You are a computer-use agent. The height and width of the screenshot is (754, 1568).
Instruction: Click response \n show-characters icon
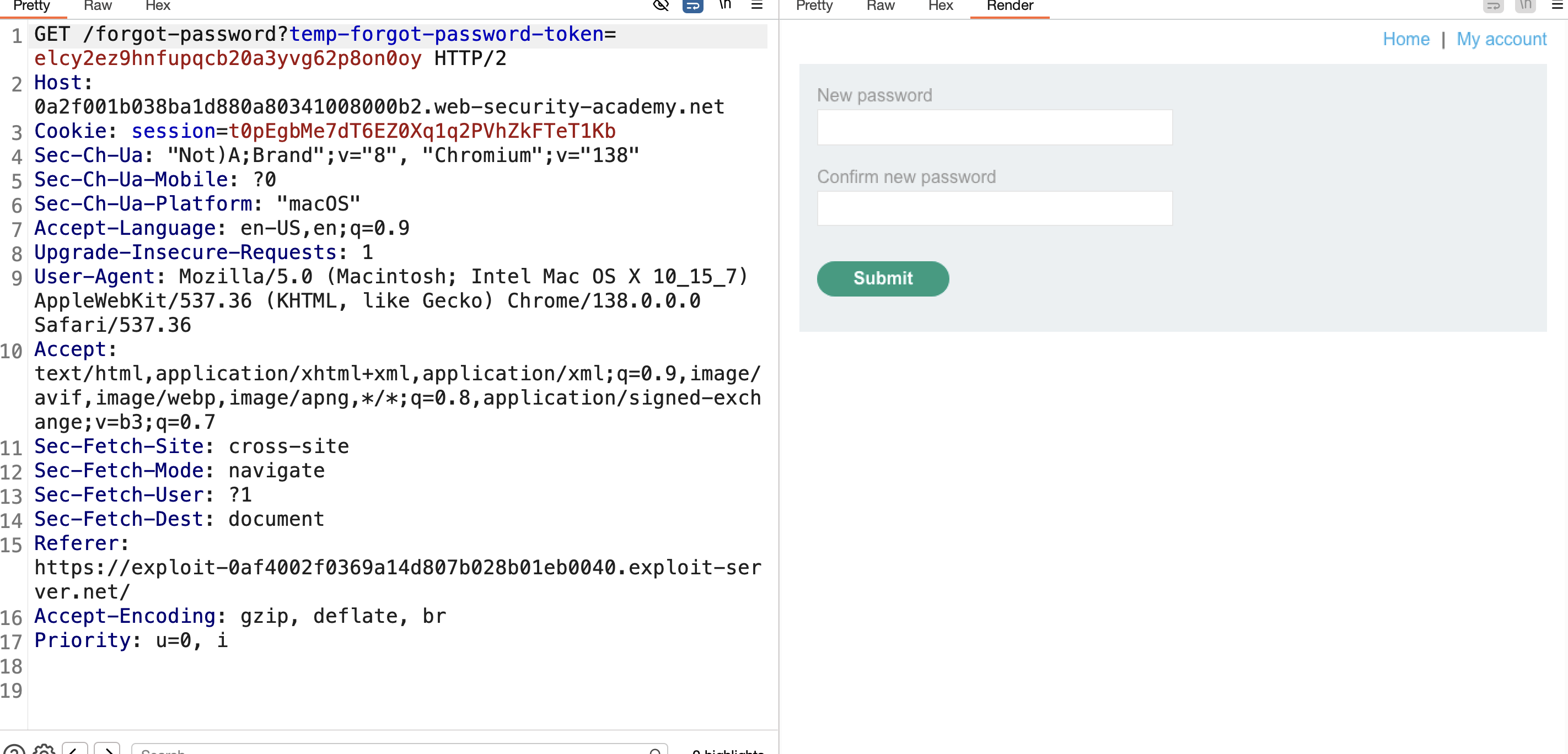1526,6
